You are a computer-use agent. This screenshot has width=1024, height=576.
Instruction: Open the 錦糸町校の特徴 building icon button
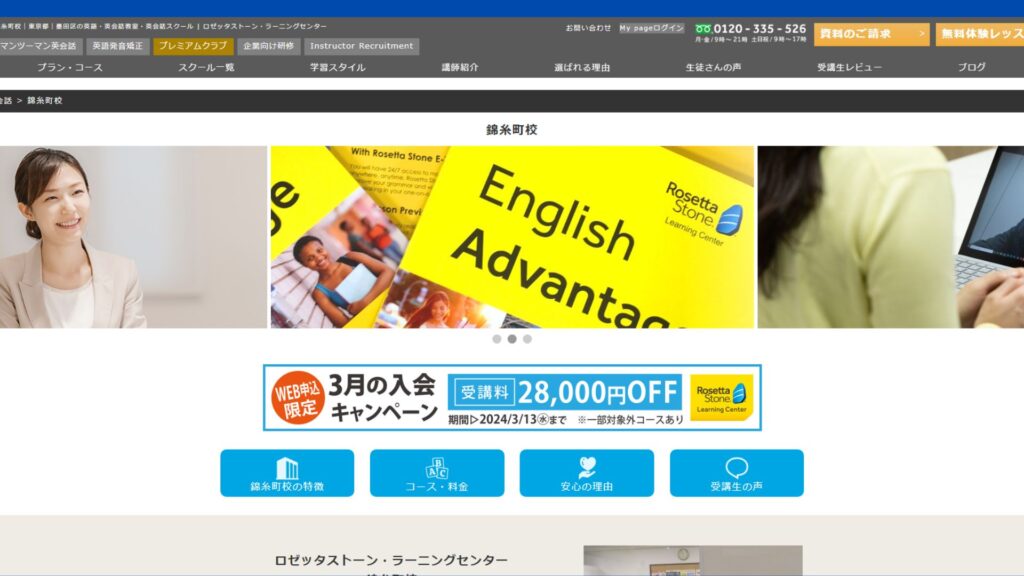tap(287, 473)
